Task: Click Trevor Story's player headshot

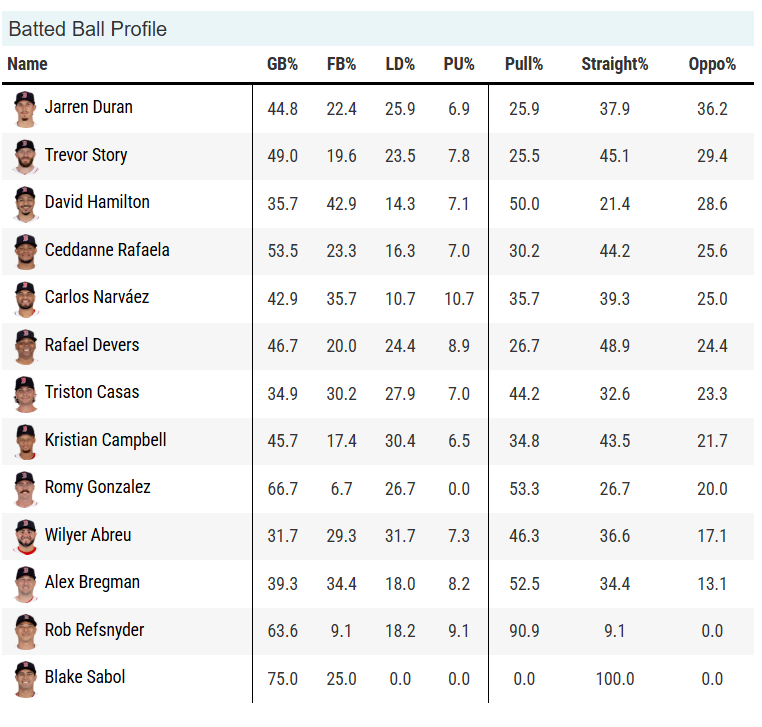Action: [25, 156]
